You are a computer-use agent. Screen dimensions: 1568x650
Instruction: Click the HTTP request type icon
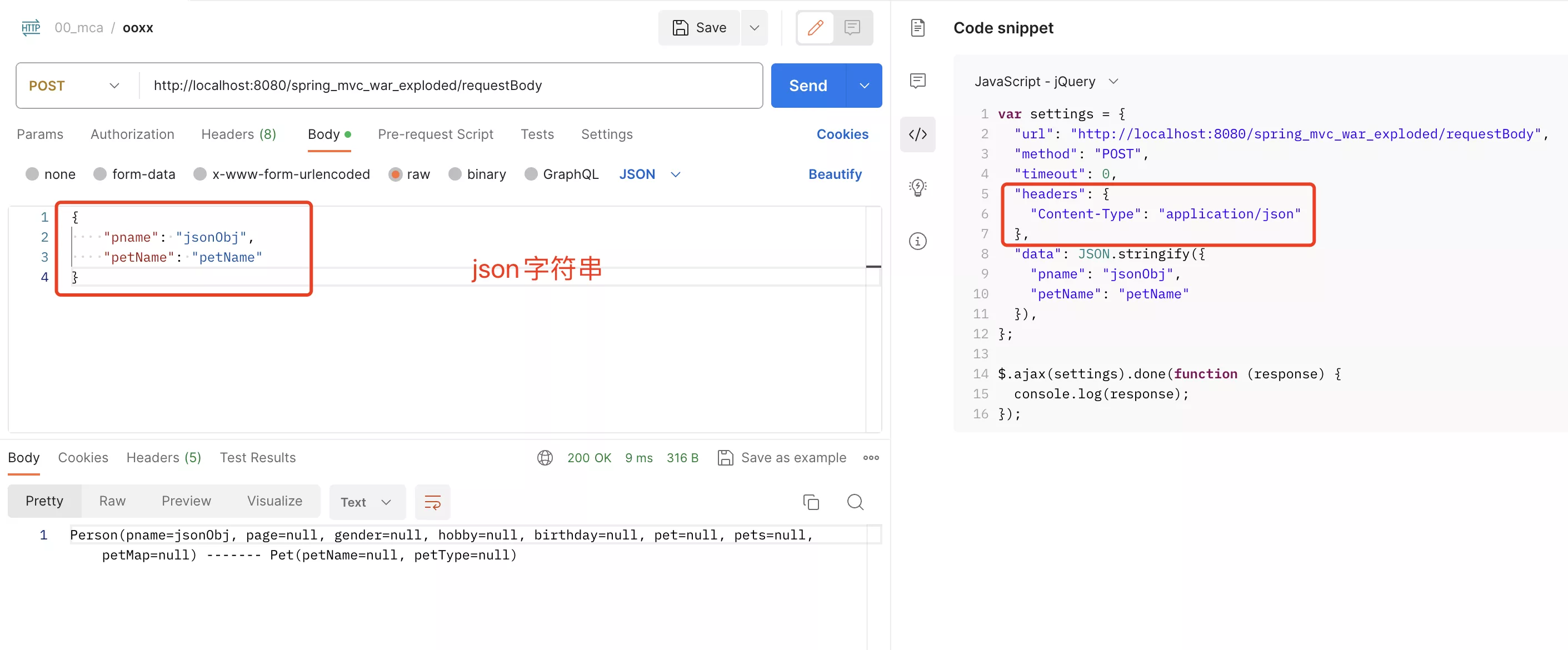(x=31, y=28)
